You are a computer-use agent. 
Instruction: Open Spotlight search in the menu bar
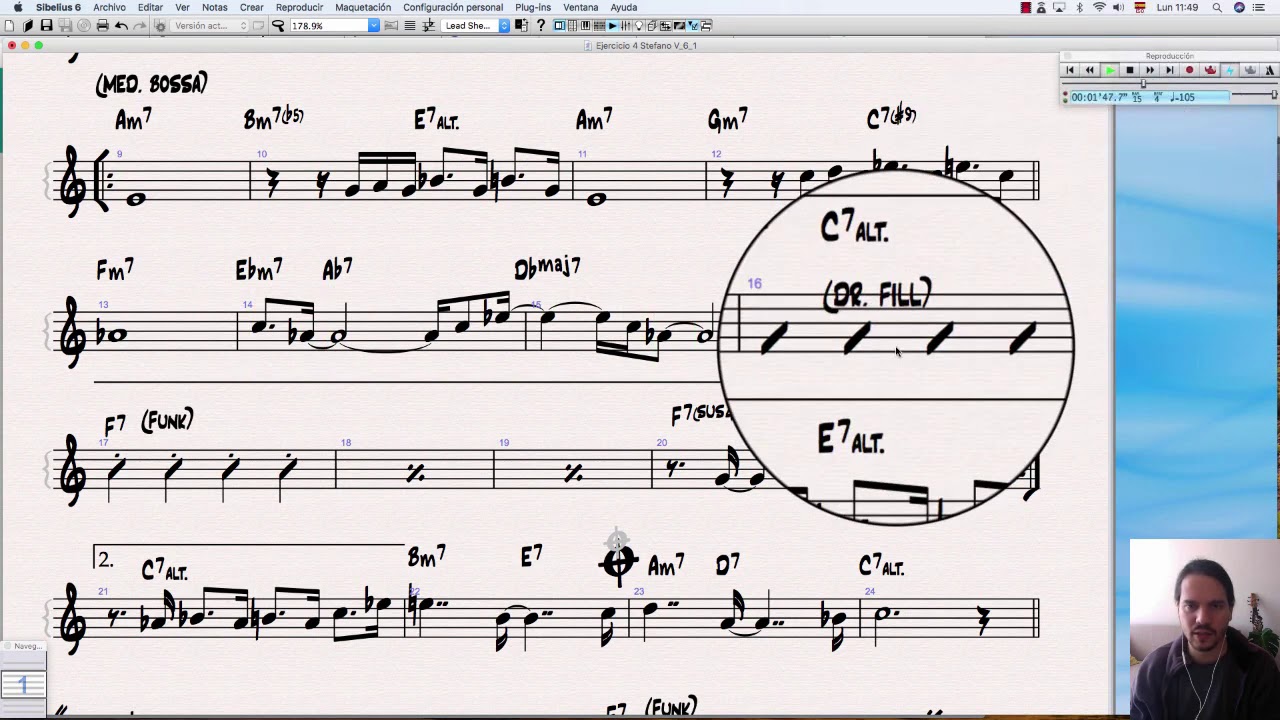click(1217, 7)
